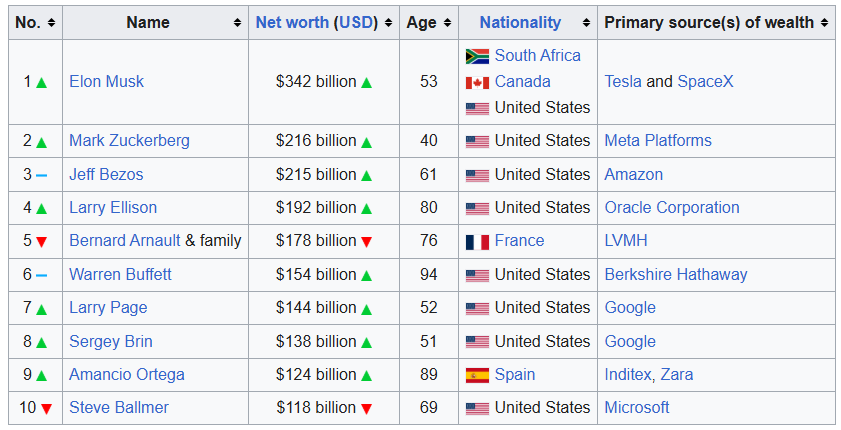Image resolution: width=841 pixels, height=430 pixels.
Task: Sort table by Age column arrows
Action: pos(447,23)
